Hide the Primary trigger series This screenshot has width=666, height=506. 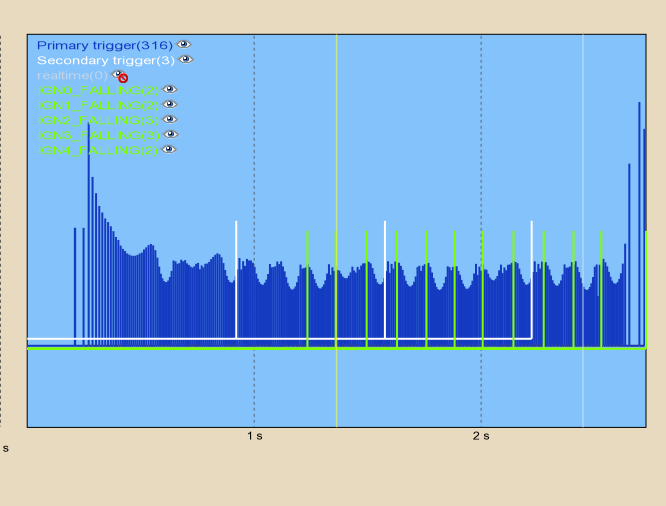click(x=184, y=45)
